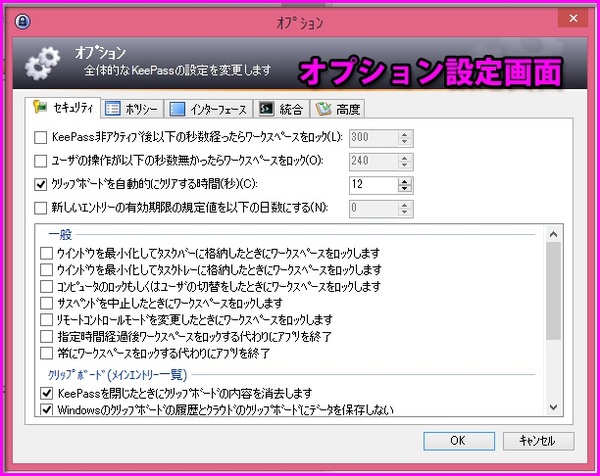
Task: Increase clipboard clear time spinner value 12
Action: [x=404, y=181]
